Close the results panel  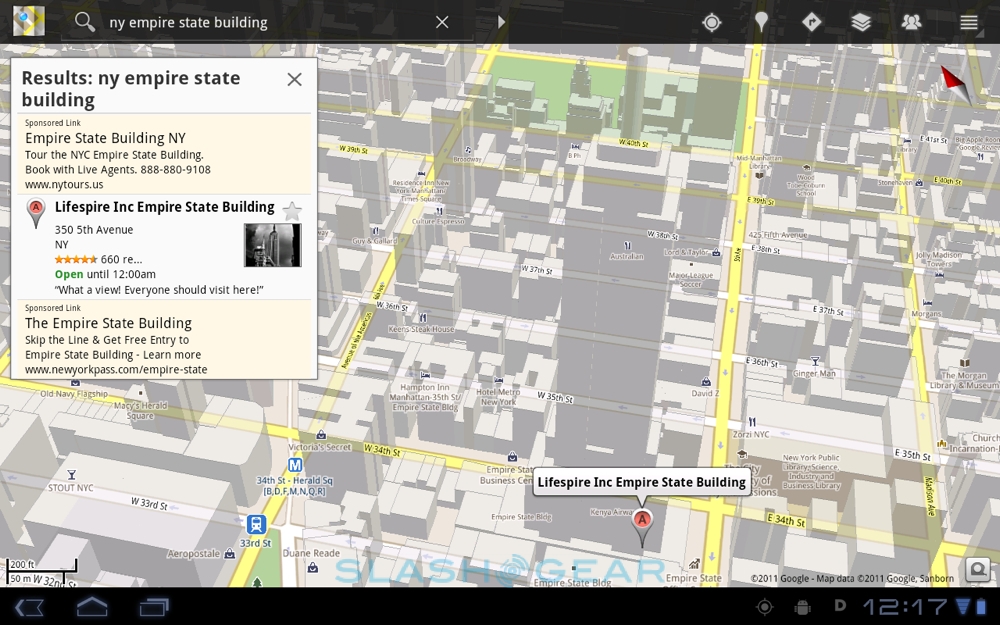294,80
